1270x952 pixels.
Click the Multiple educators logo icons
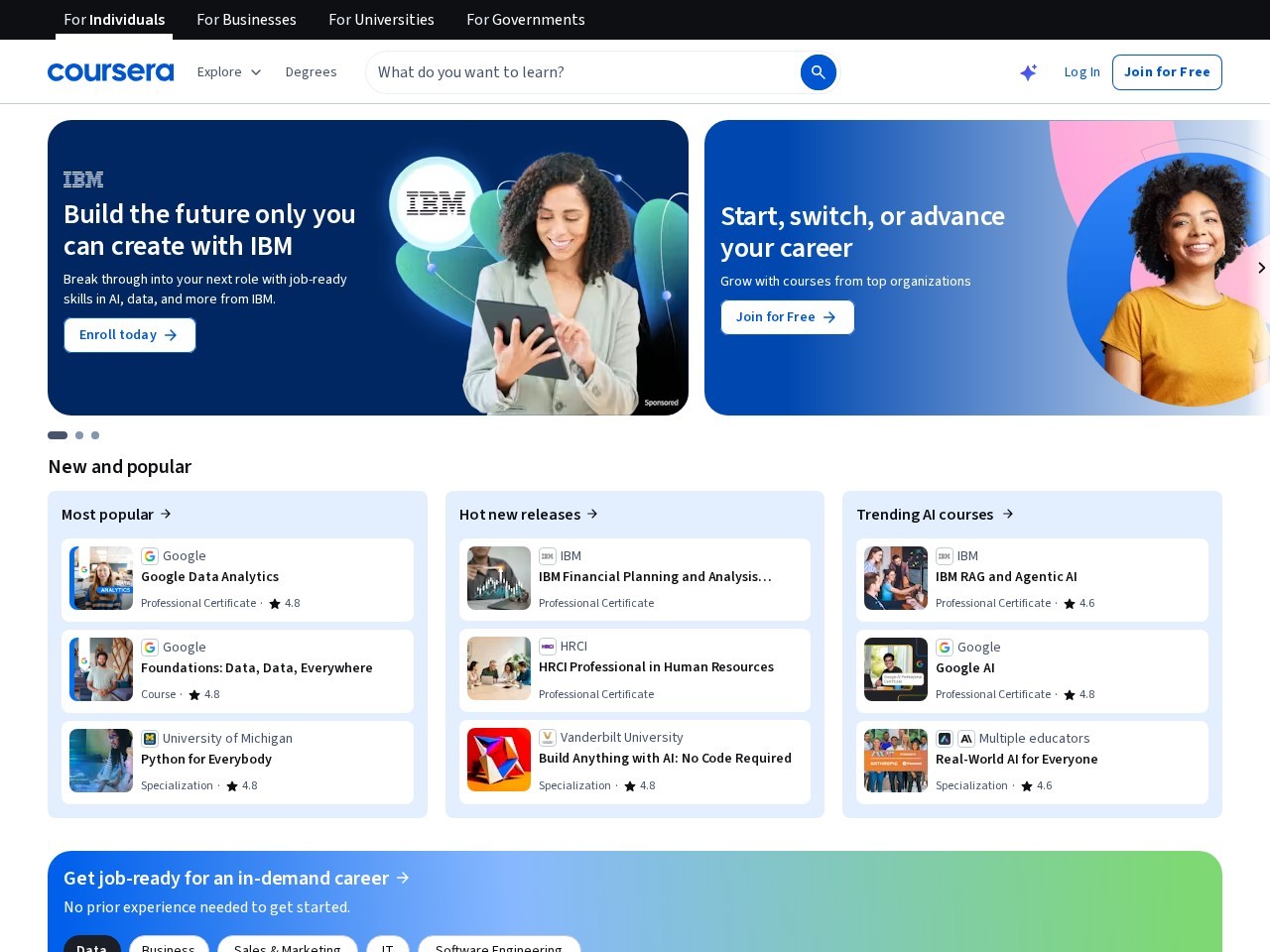tap(955, 739)
